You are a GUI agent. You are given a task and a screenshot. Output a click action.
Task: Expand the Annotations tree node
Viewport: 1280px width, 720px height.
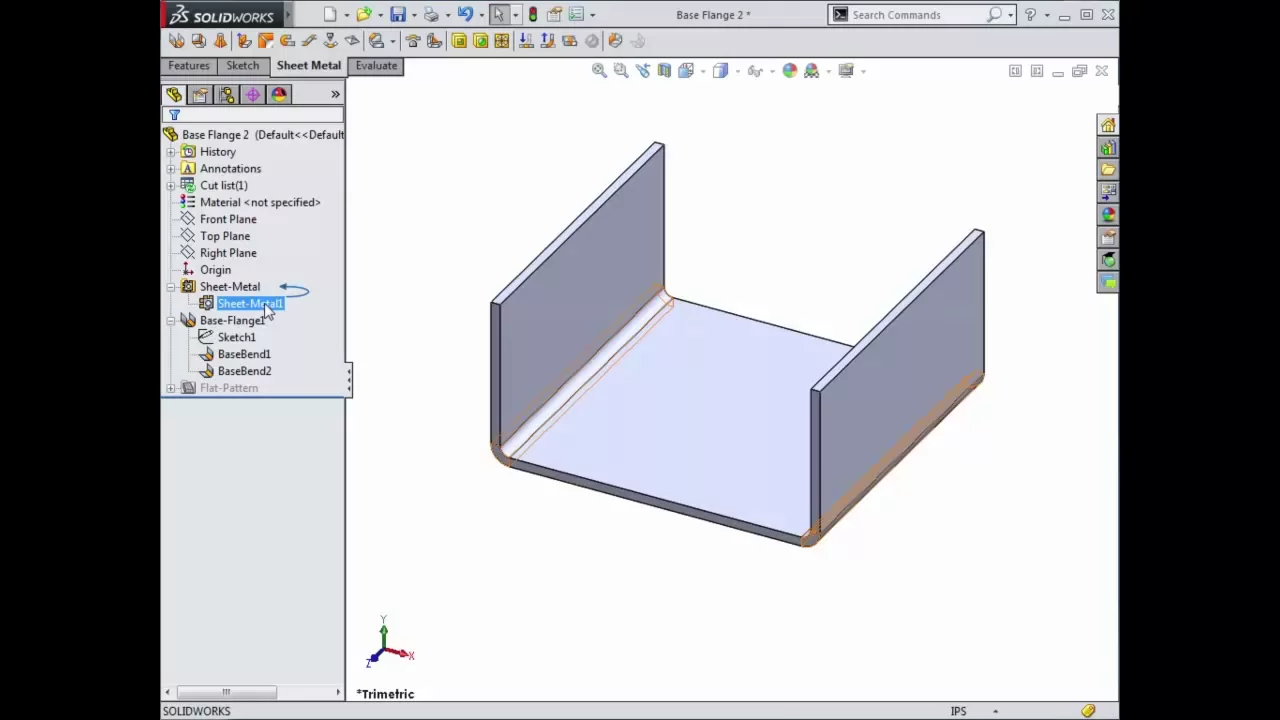pos(171,169)
